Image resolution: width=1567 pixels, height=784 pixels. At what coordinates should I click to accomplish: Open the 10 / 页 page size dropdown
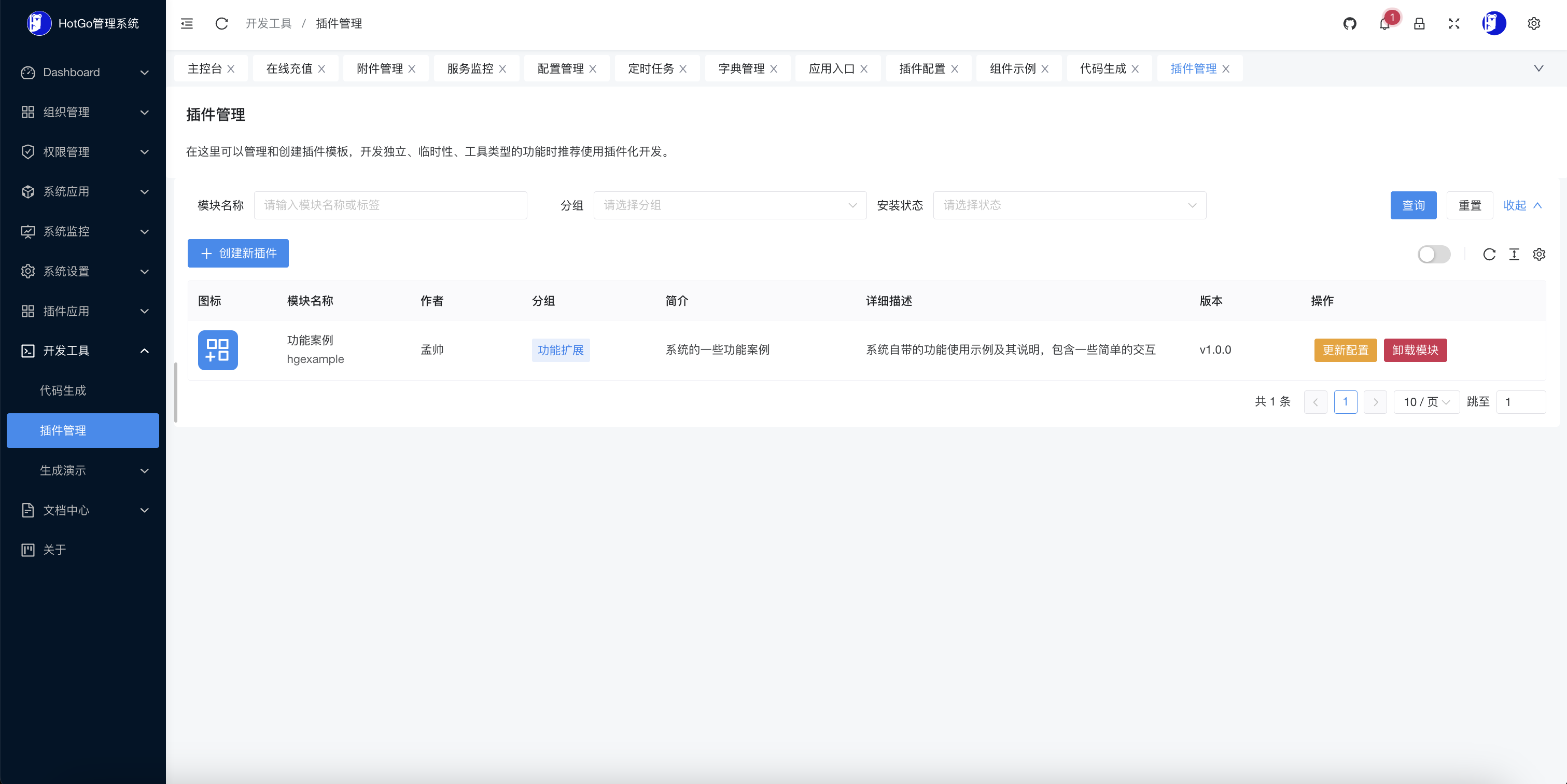pos(1426,402)
